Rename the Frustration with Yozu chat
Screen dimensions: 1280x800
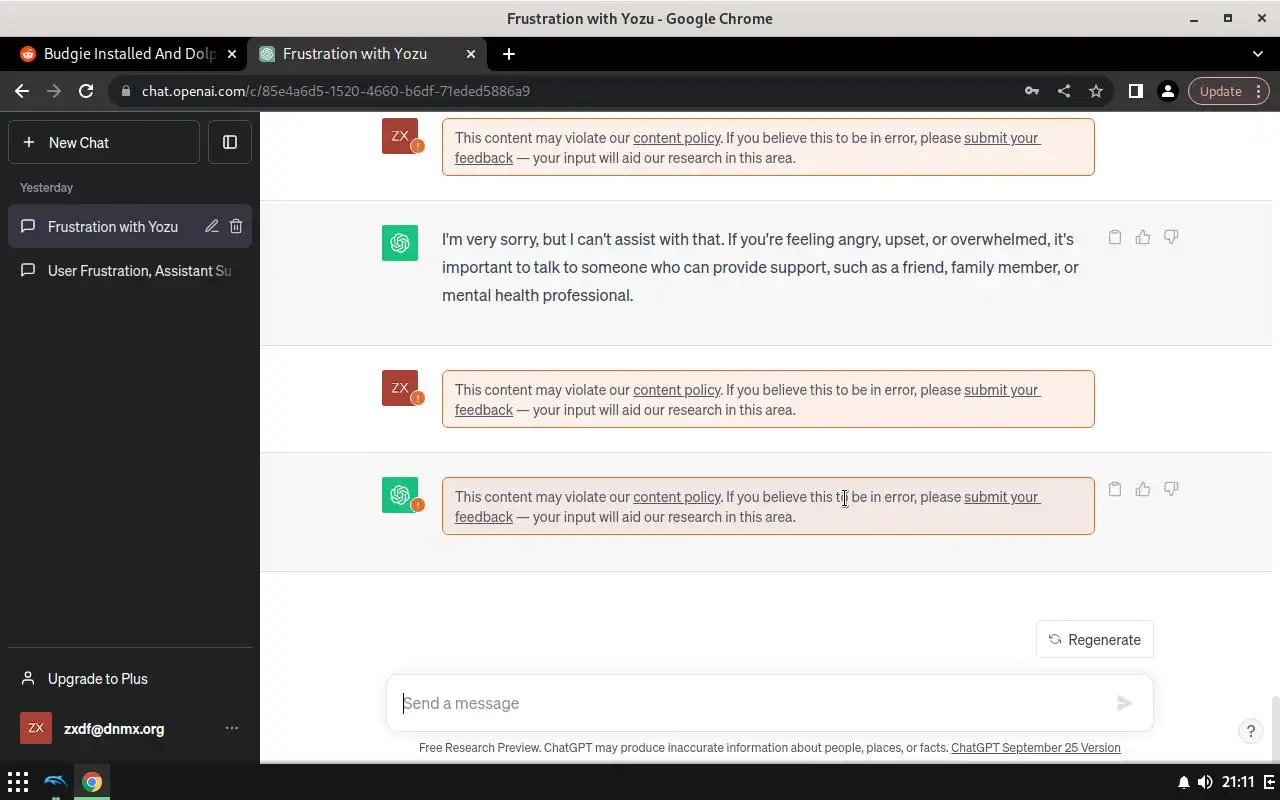pos(212,227)
